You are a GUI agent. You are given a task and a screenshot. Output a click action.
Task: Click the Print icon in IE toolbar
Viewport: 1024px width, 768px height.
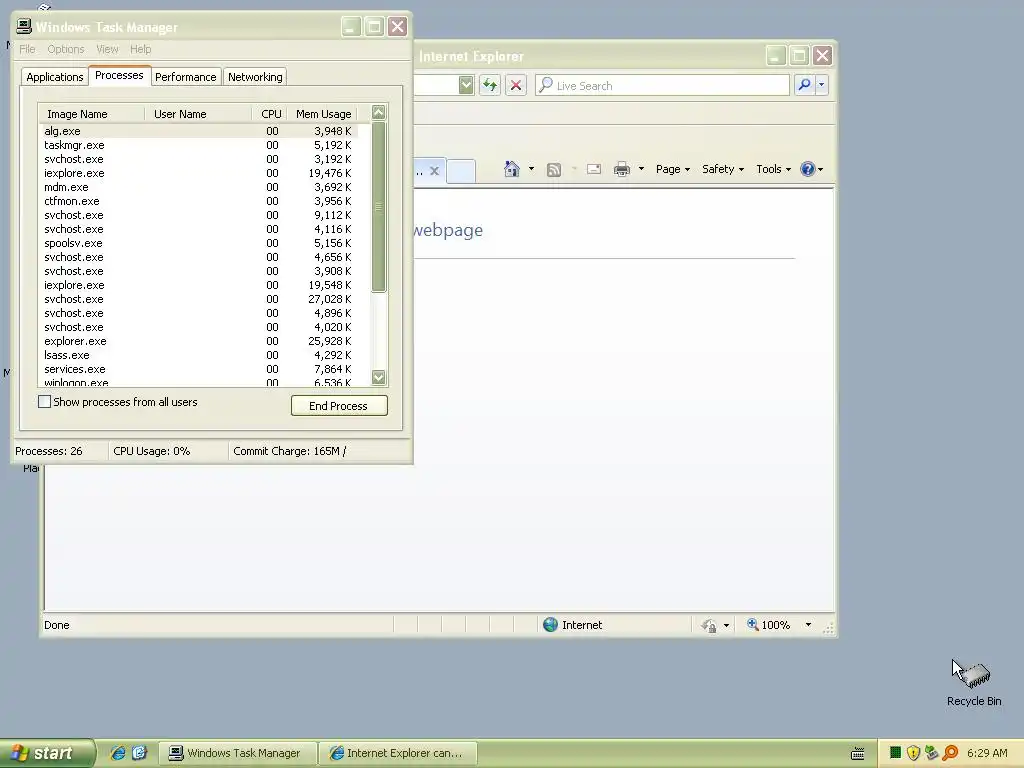pos(622,170)
